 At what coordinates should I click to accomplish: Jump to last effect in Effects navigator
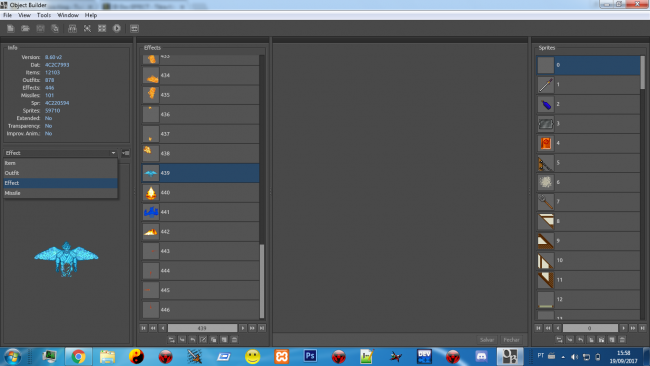tap(262, 328)
